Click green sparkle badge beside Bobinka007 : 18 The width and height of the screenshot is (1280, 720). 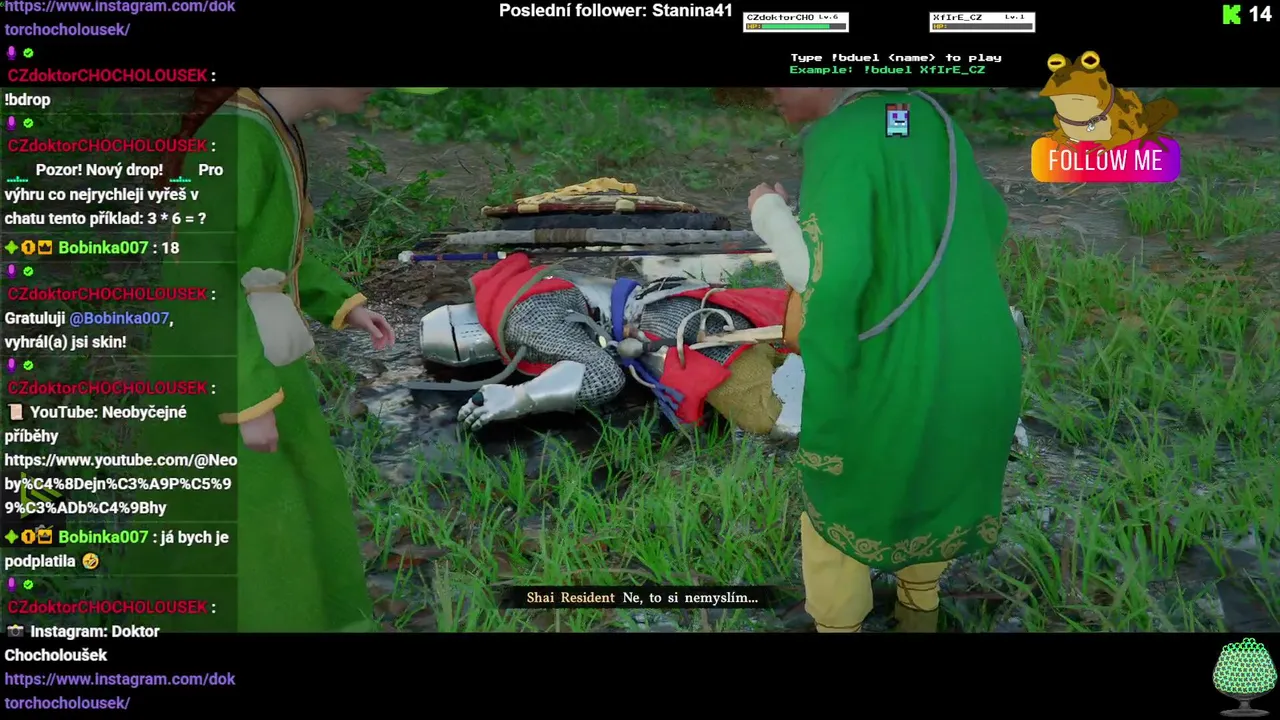click(x=11, y=247)
